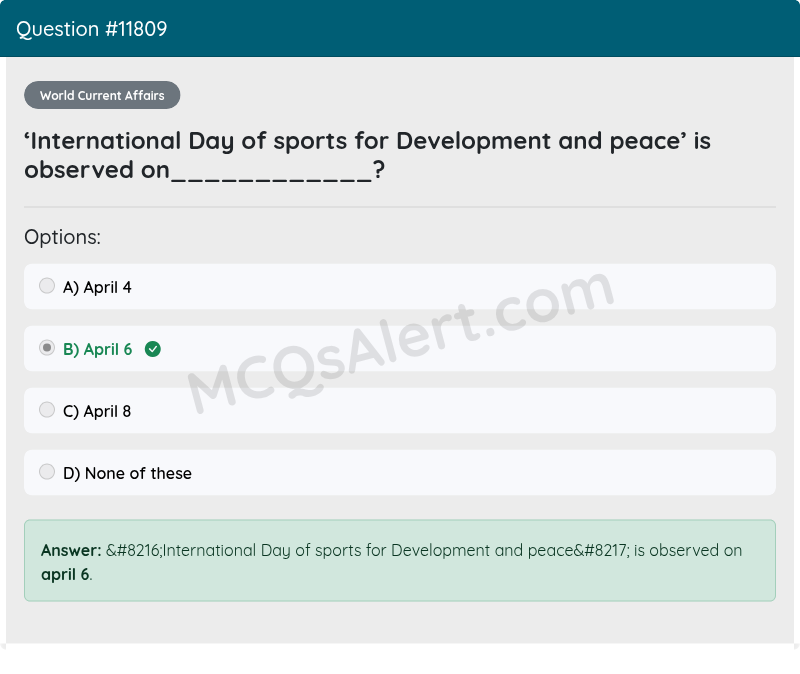800x674 pixels.
Task: Click the Answer explanation box
Action: 400,562
